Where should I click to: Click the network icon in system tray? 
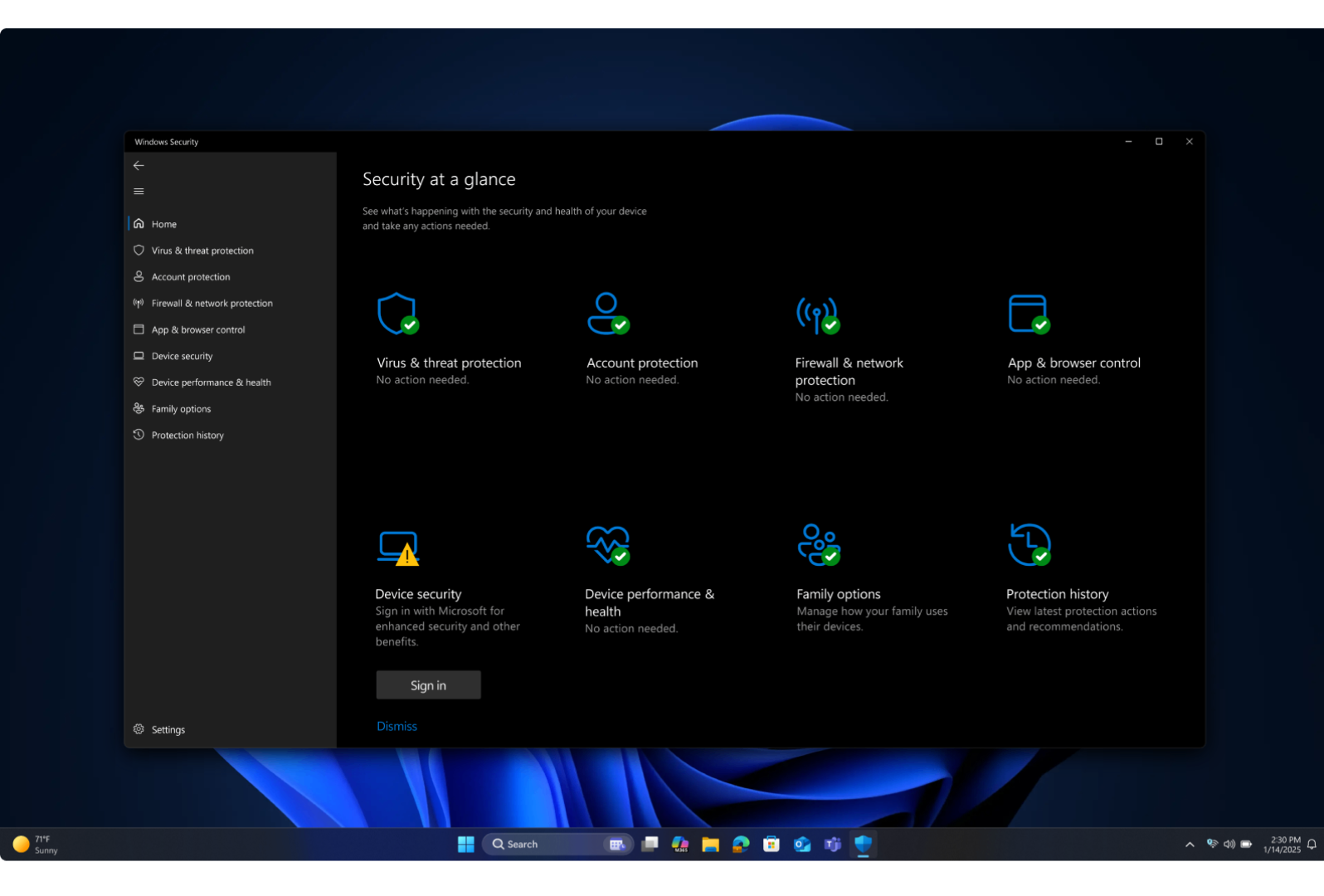[1212, 845]
